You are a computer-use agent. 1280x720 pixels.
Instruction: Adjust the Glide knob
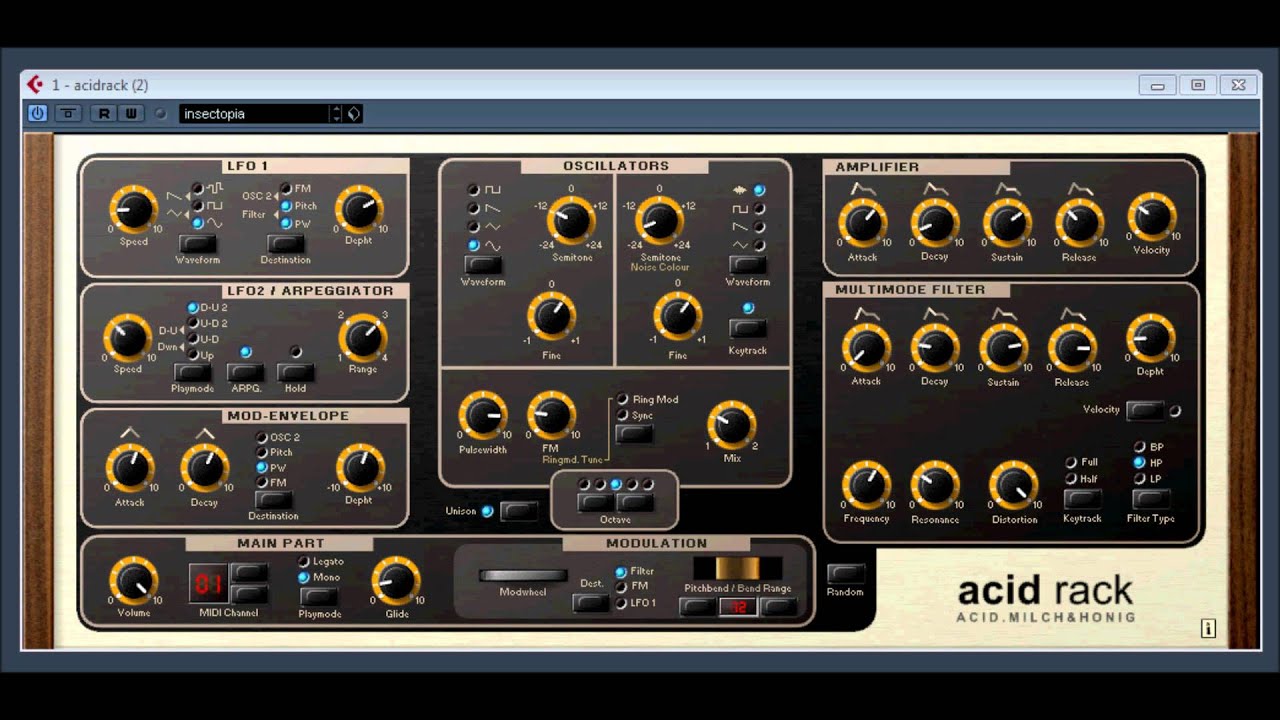[x=396, y=581]
